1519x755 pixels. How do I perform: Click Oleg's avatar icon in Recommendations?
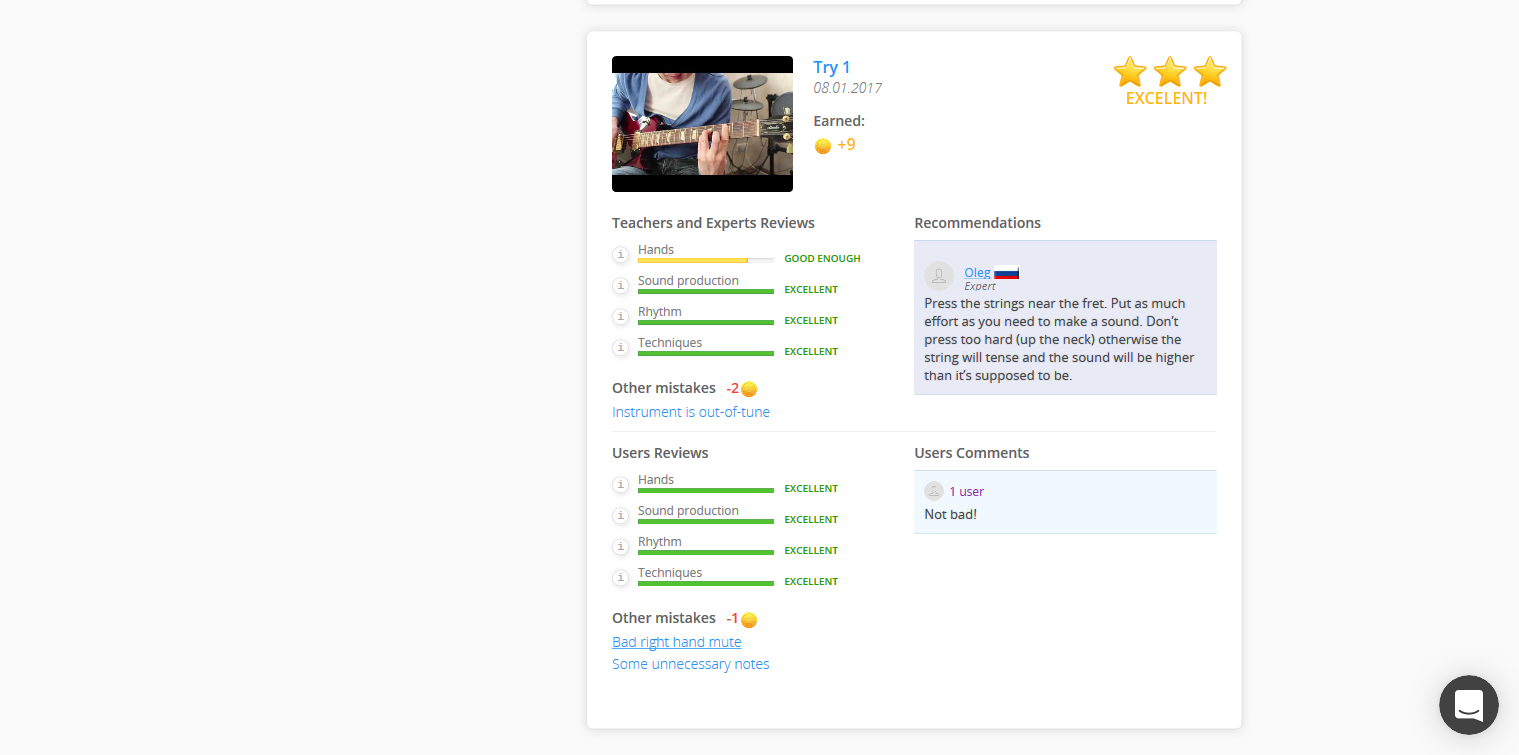point(939,276)
